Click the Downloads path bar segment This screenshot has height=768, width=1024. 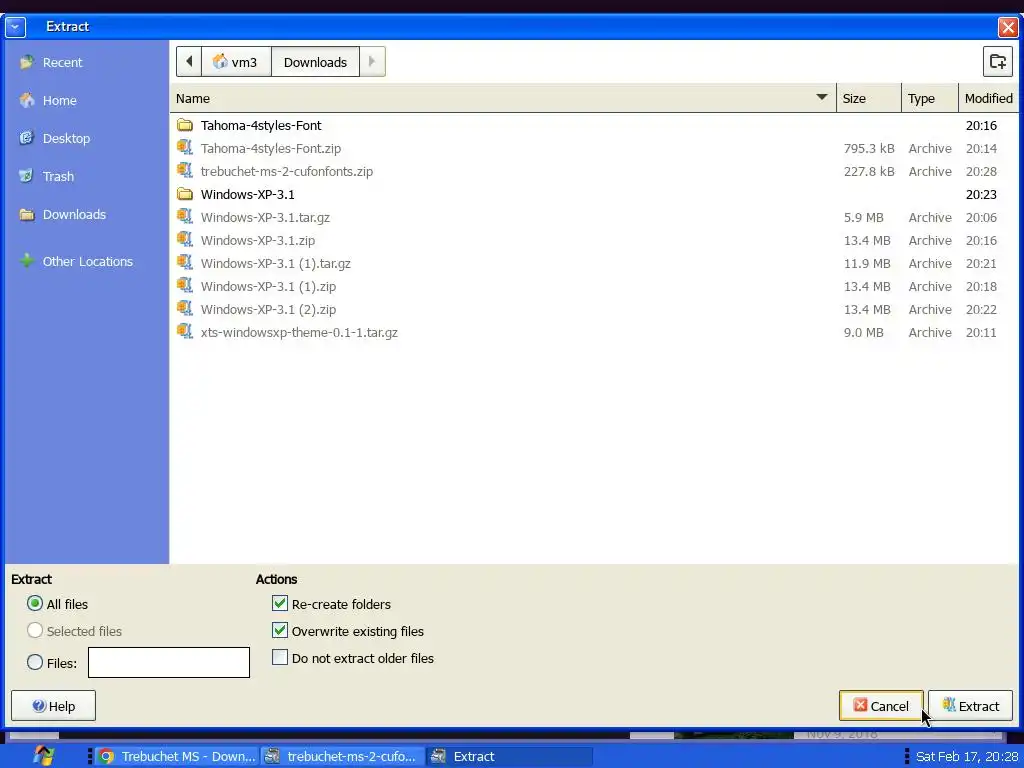click(x=315, y=61)
